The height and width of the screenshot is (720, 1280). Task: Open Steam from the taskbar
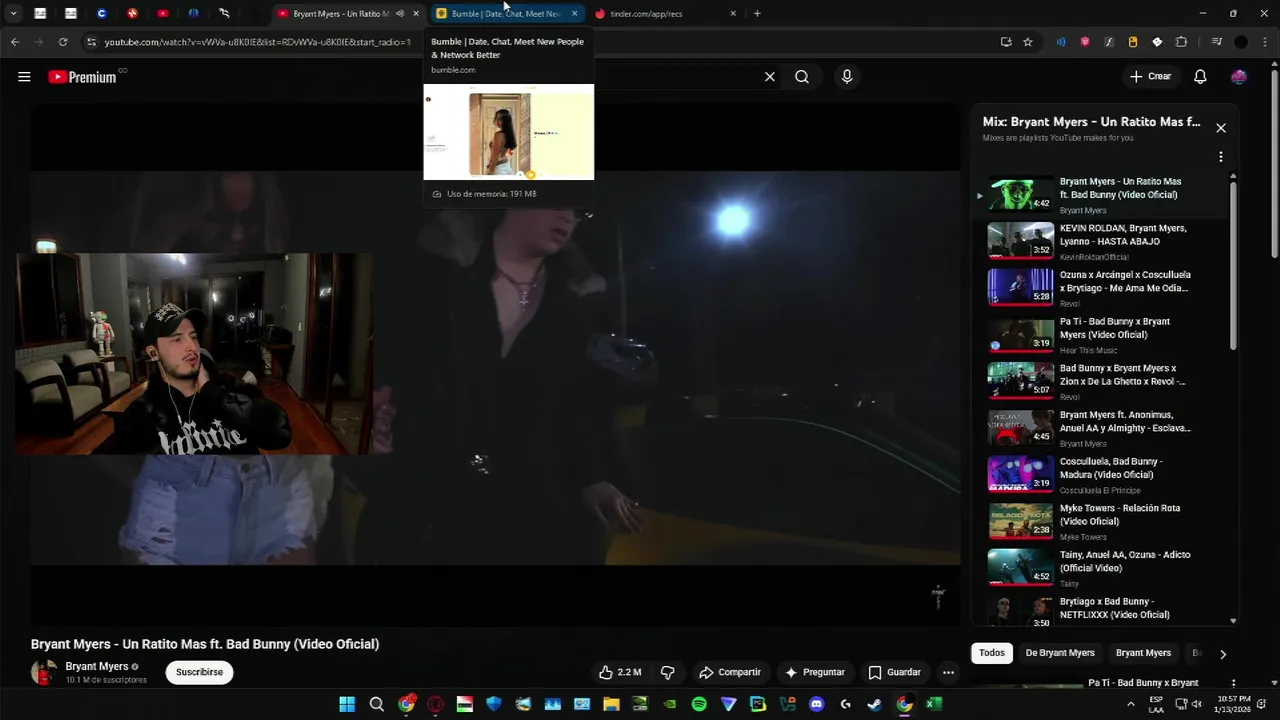[x=875, y=704]
